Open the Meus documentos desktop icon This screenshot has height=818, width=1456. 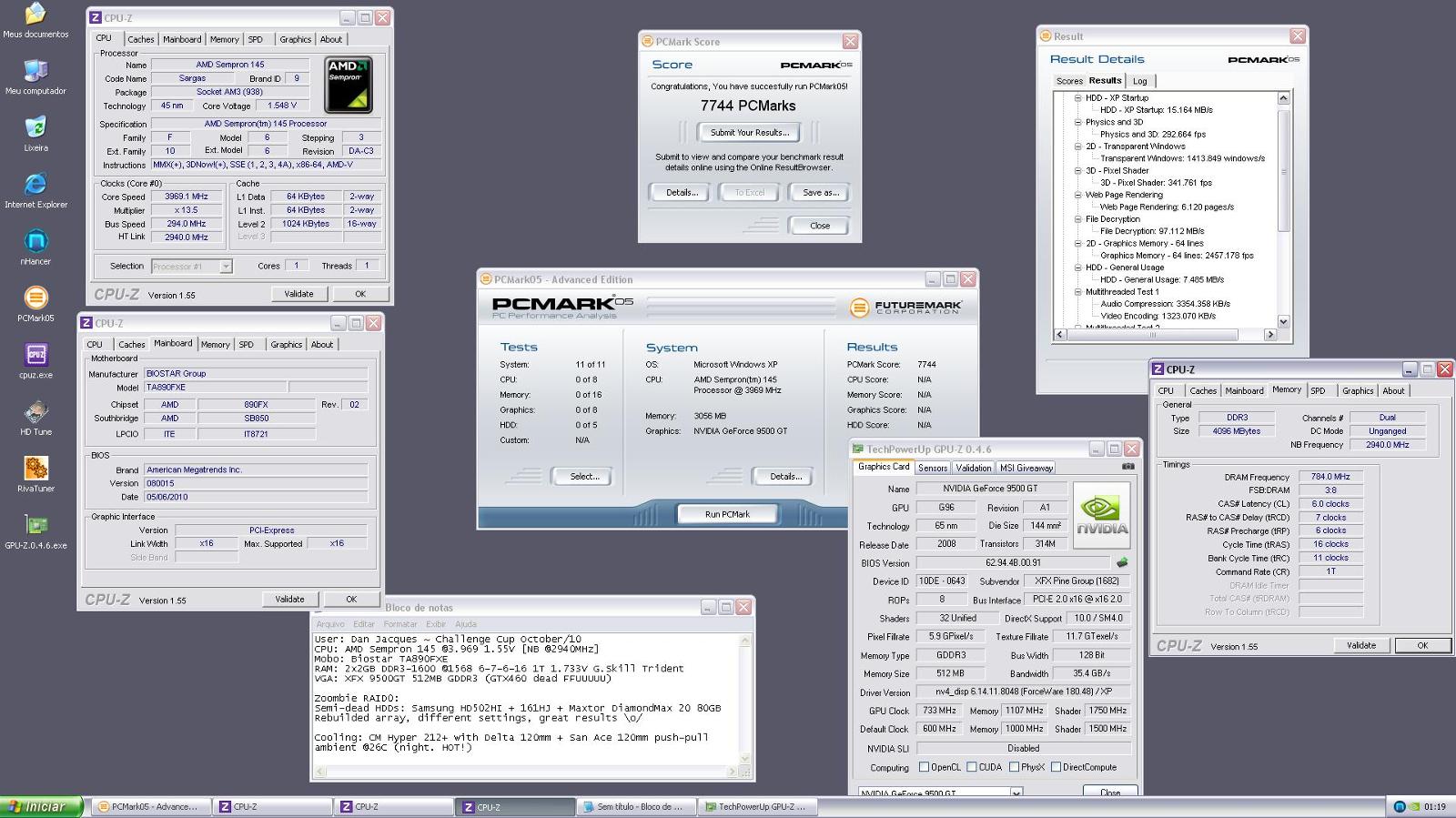[35, 20]
